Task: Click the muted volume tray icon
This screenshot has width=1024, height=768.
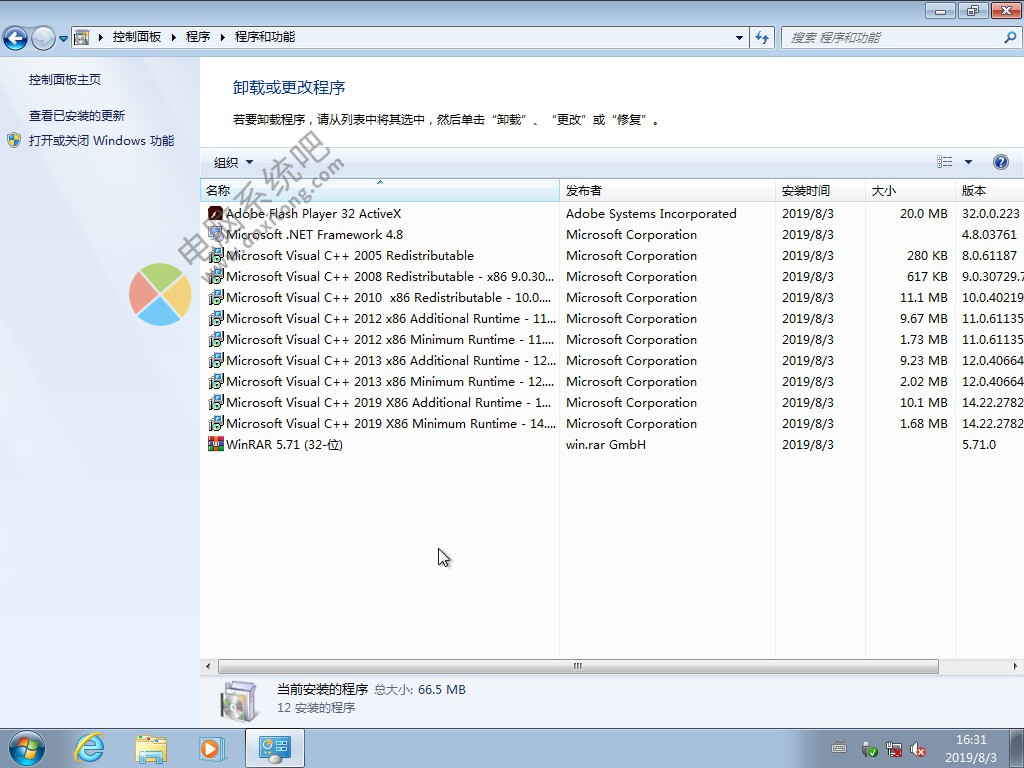Action: [918, 749]
